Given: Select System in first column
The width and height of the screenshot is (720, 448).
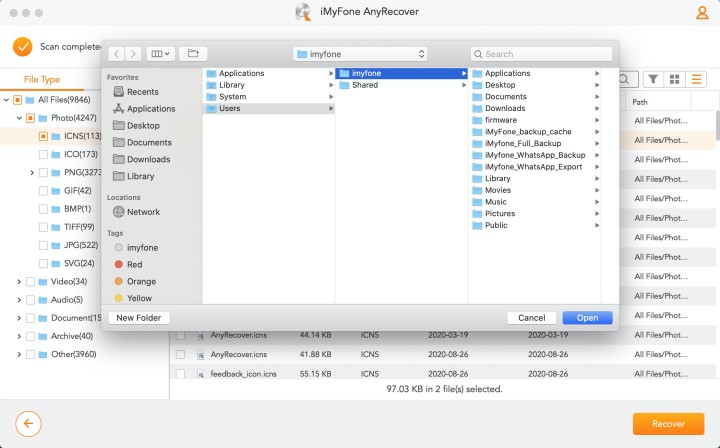Looking at the screenshot, I should point(269,97).
